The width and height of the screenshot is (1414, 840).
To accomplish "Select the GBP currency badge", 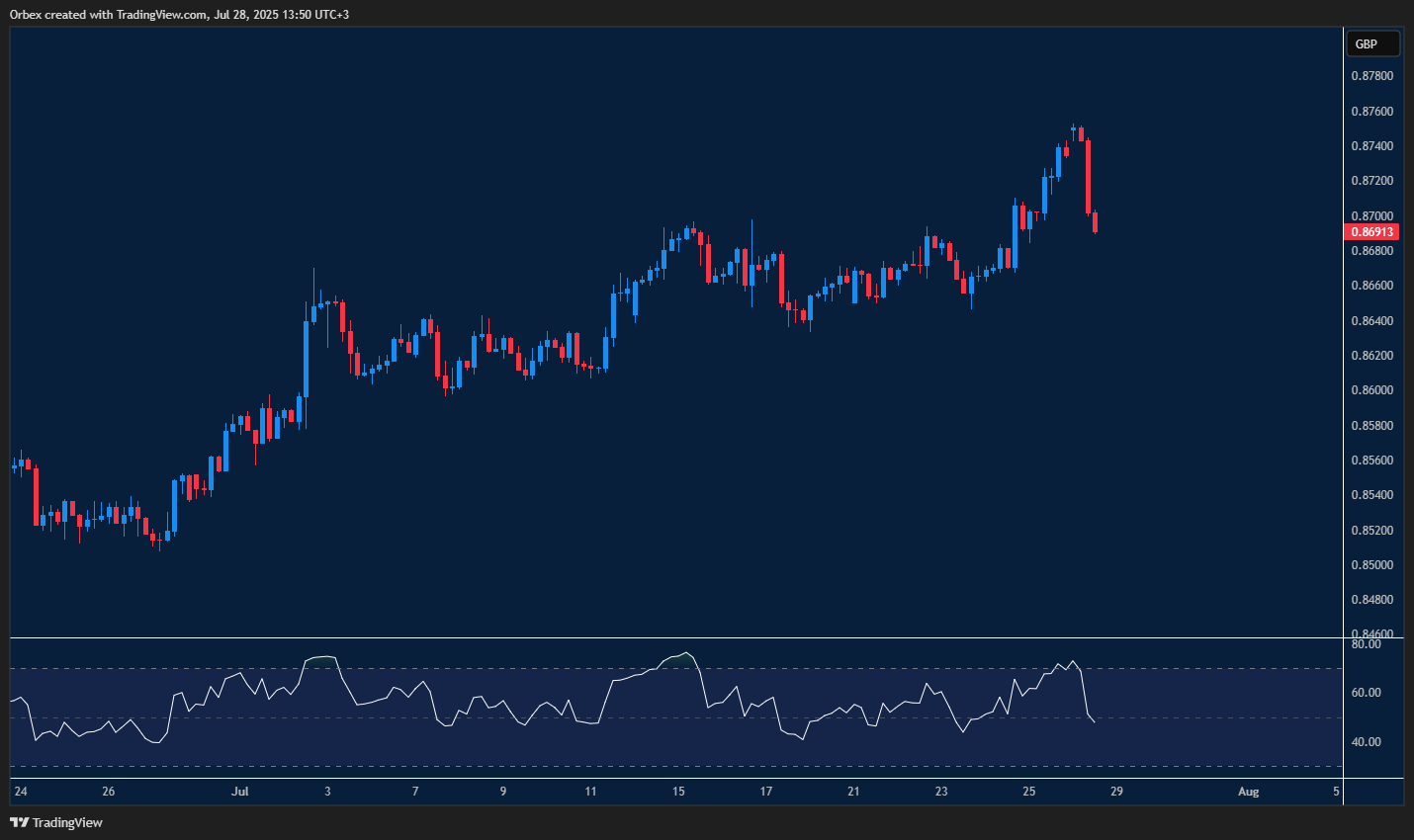I will [x=1371, y=43].
